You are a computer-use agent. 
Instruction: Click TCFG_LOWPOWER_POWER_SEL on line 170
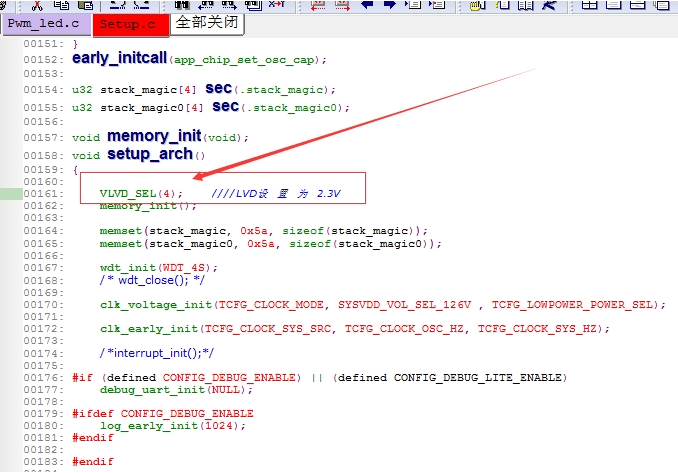click(572, 305)
